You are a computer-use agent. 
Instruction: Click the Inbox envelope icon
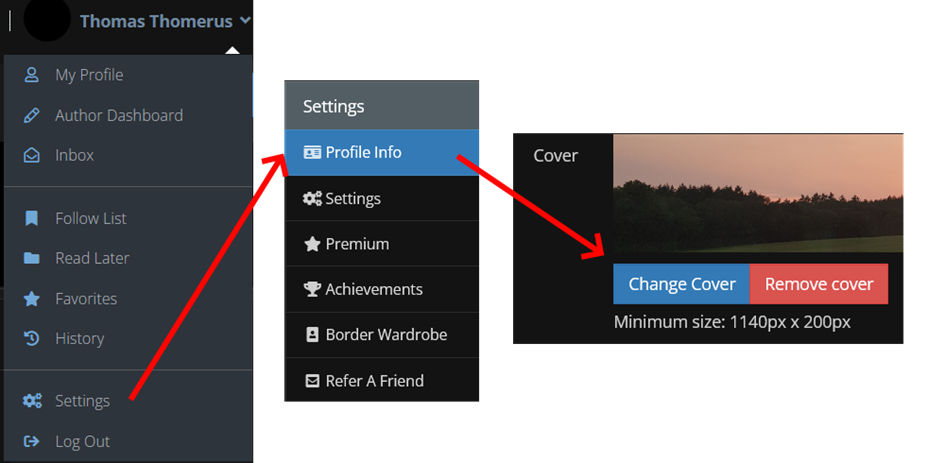click(x=31, y=155)
